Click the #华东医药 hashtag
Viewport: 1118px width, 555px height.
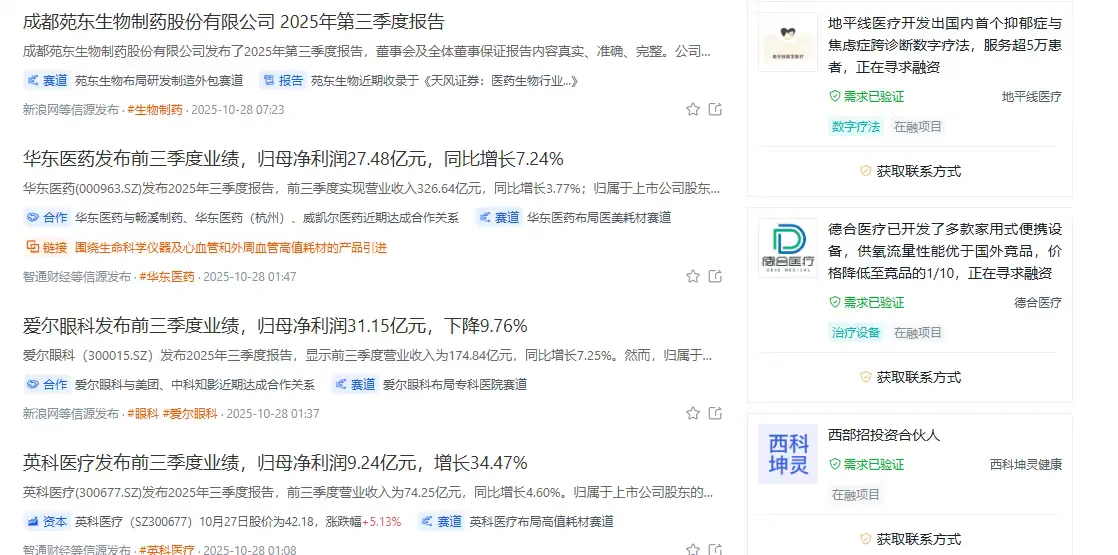click(x=167, y=277)
